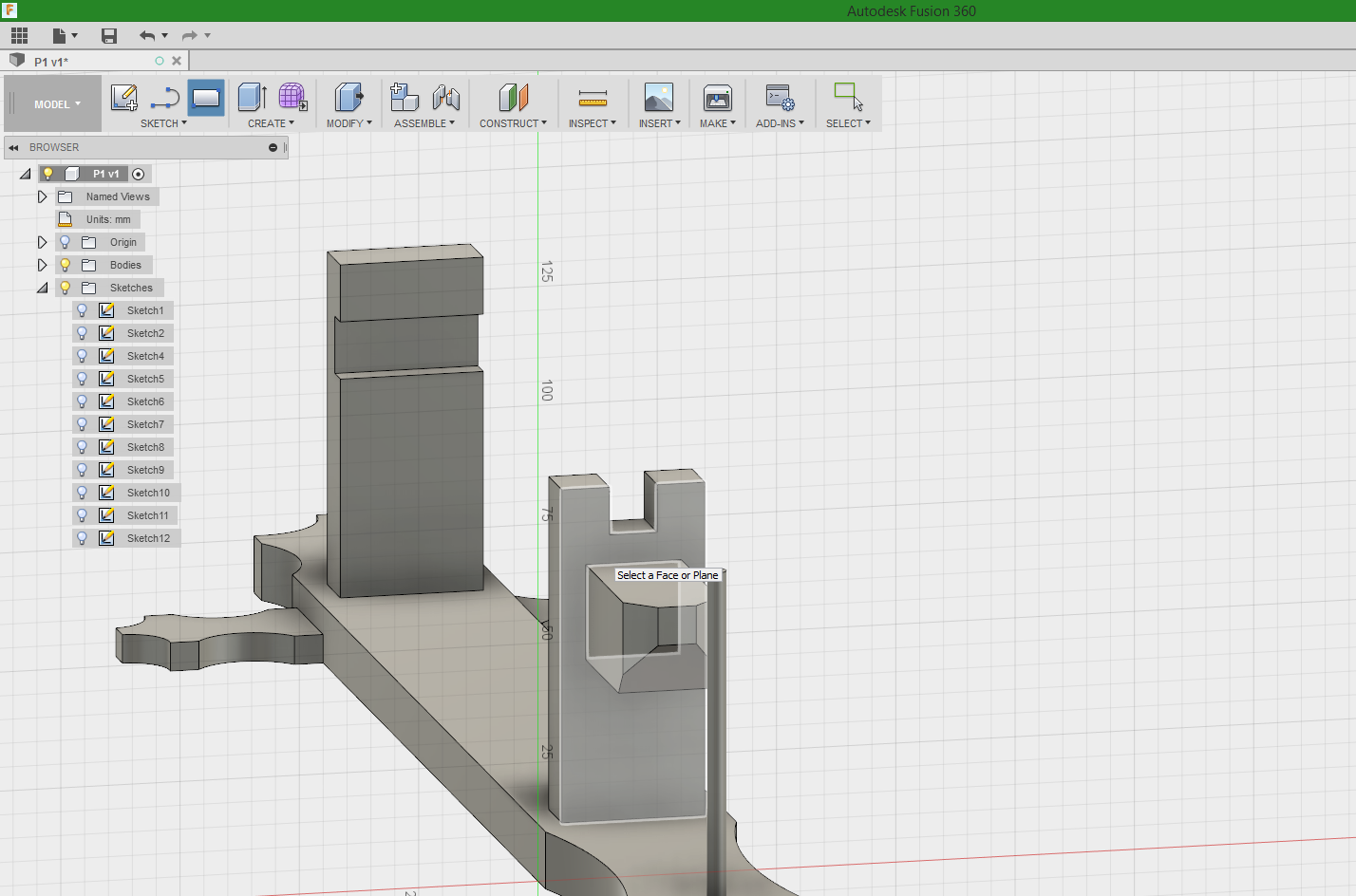Click the Offset Plane construct icon
Viewport: 1356px width, 896px height.
[x=513, y=97]
